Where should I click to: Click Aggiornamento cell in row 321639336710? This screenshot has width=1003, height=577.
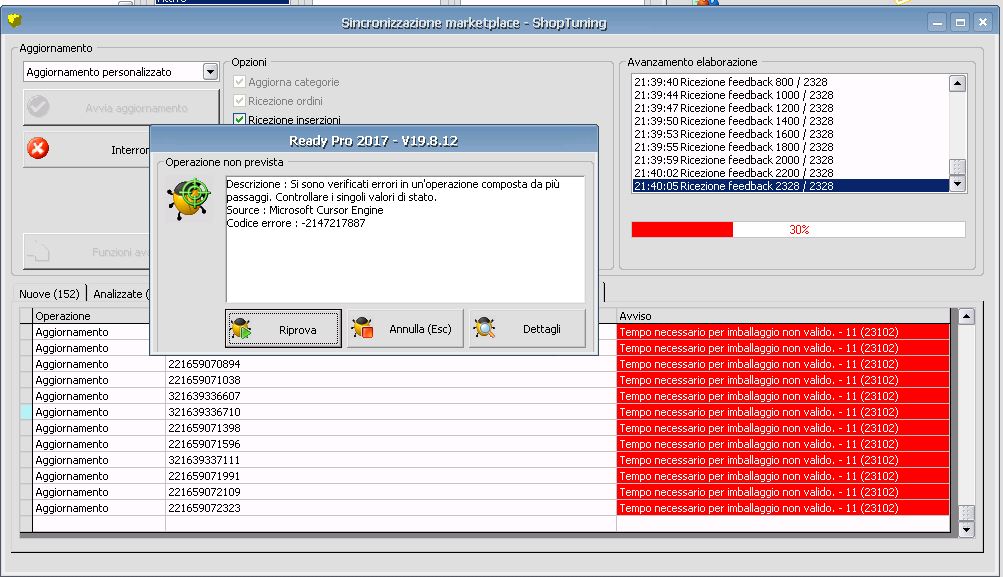pyautogui.click(x=99, y=412)
